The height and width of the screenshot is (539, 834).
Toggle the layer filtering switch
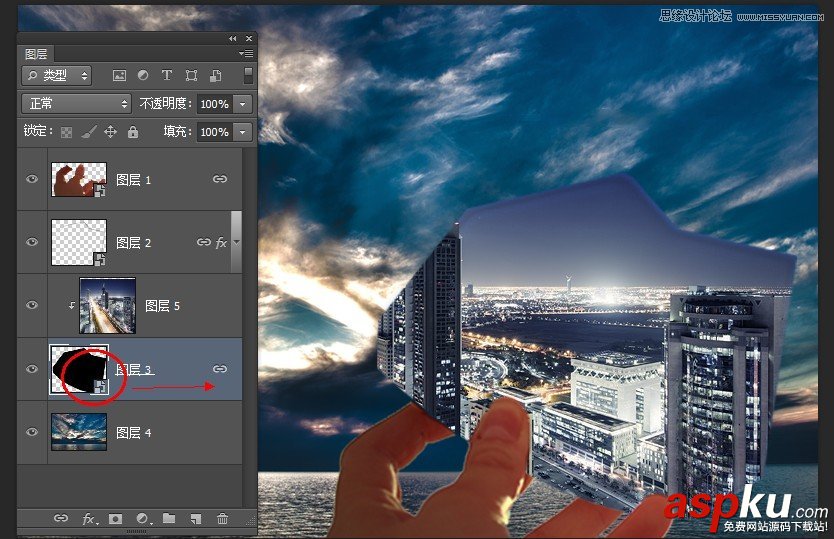[248, 76]
